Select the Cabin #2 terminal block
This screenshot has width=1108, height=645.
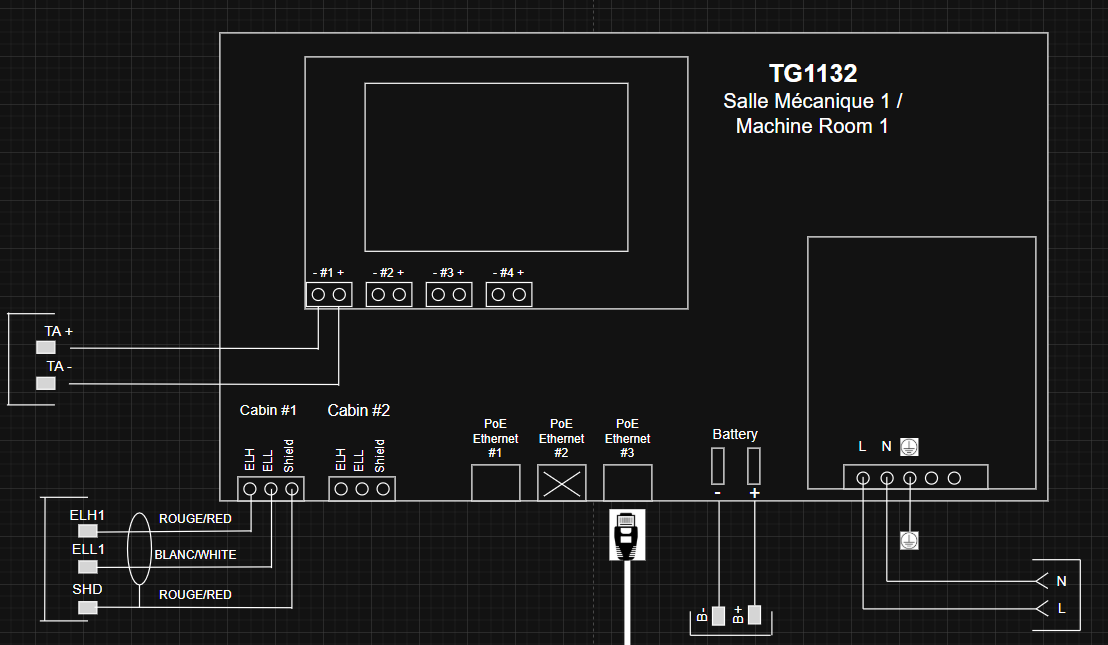coord(363,489)
